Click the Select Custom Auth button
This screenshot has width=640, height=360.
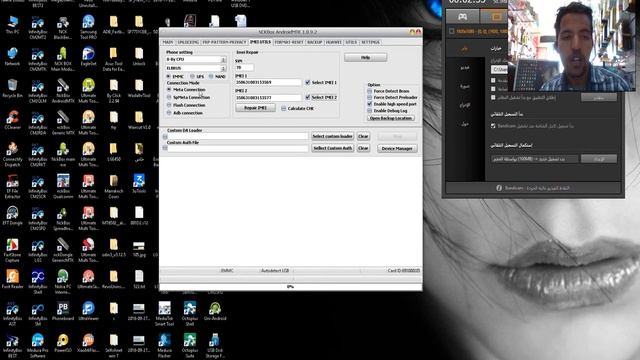click(x=333, y=148)
